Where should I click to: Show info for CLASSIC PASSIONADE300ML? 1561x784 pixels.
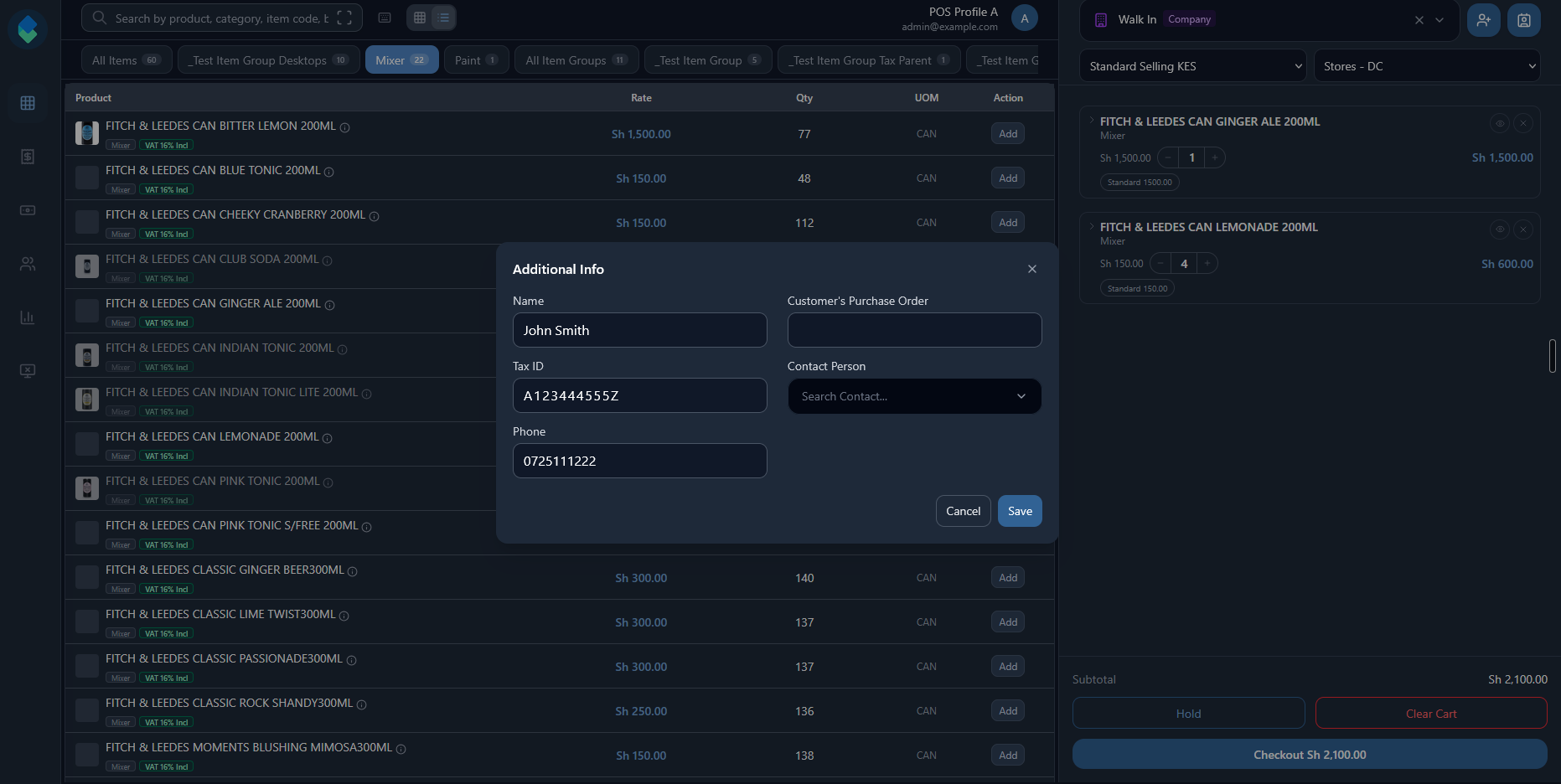tap(352, 660)
